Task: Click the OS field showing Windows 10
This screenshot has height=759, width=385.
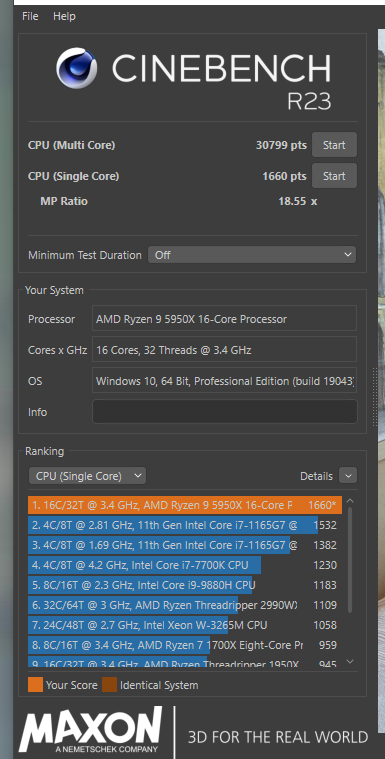Action: click(224, 381)
